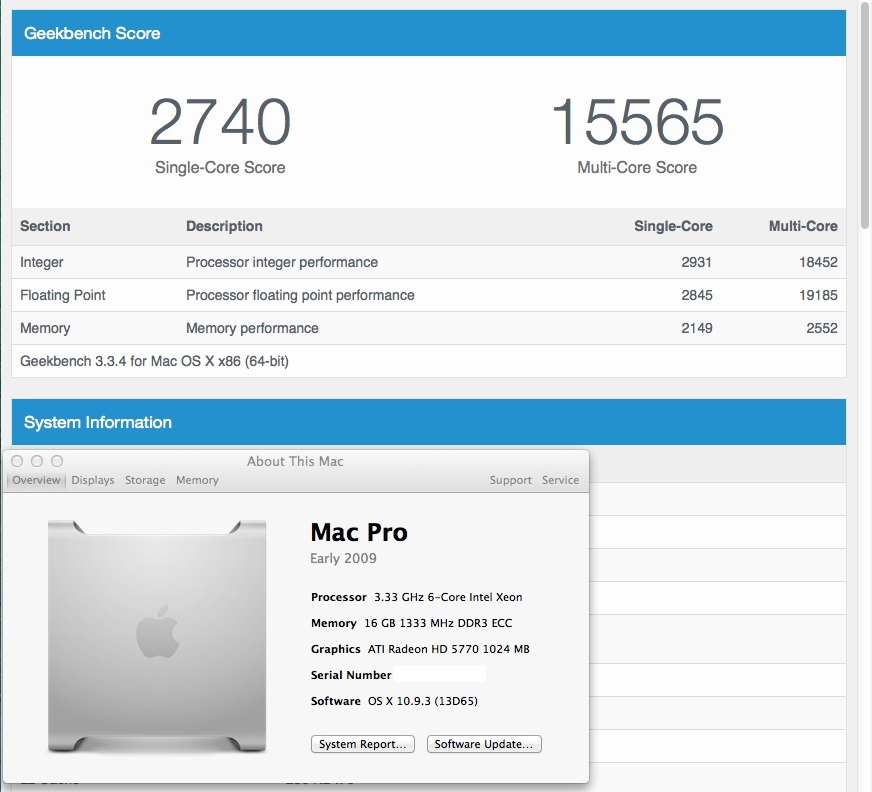The height and width of the screenshot is (792, 872).
Task: Click the Geekbench page scrollbar
Action: [865, 114]
